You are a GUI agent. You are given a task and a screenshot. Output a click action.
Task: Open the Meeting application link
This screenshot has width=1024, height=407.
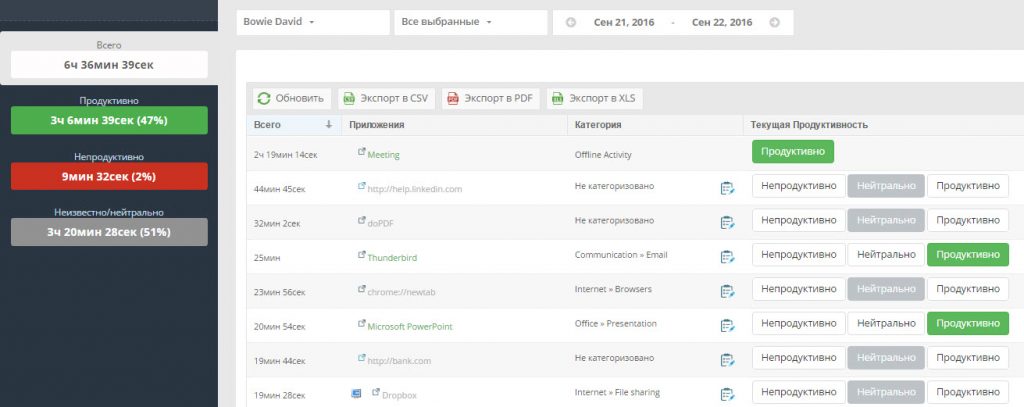coord(383,155)
